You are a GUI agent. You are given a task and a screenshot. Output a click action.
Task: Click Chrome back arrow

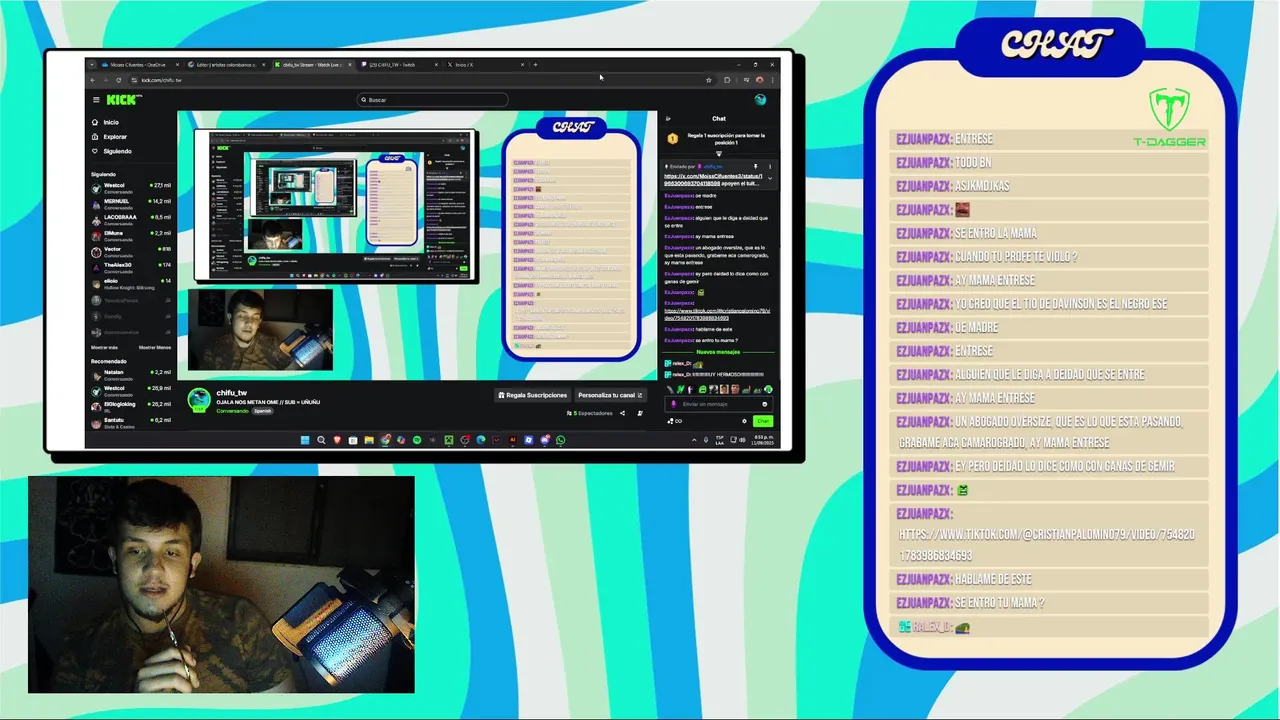click(92, 80)
